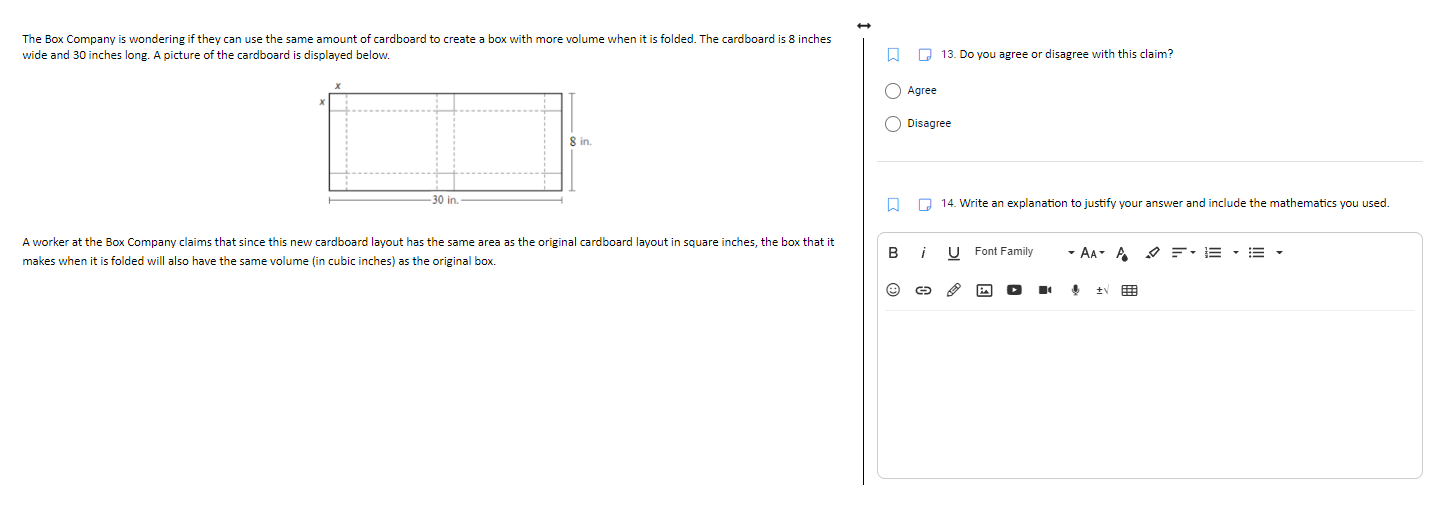Record audio with the microphone icon

(x=1075, y=290)
